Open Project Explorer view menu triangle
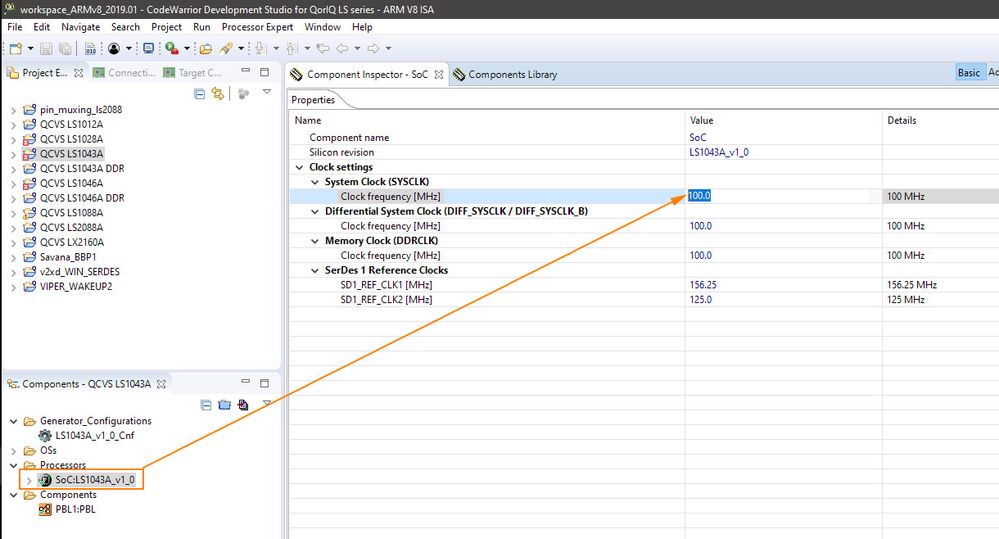 pyautogui.click(x=267, y=92)
